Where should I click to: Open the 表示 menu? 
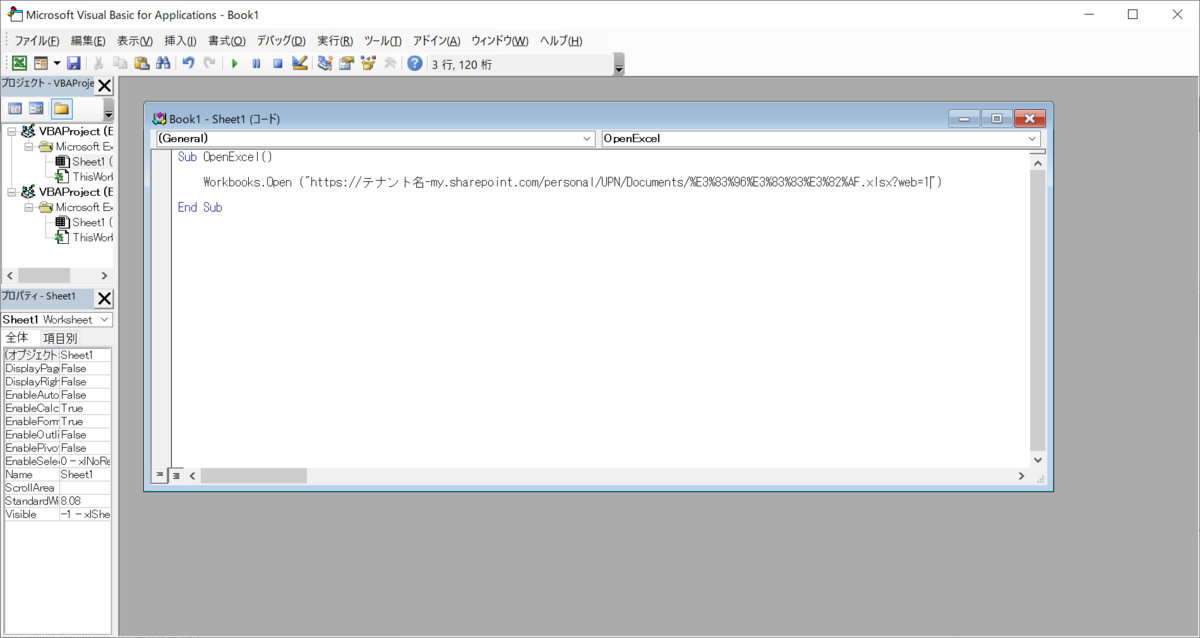[x=135, y=40]
